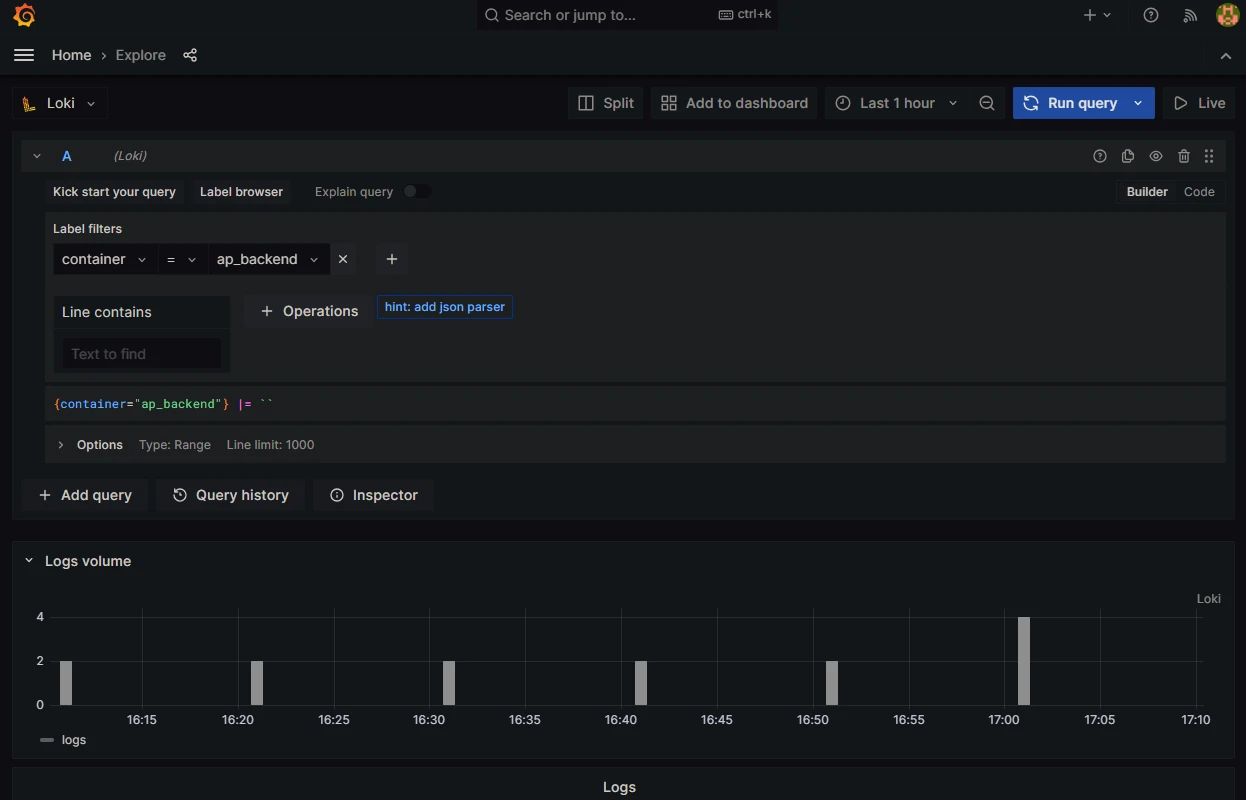Click the Run query button
Viewport: 1246px width, 800px height.
[x=1070, y=103]
